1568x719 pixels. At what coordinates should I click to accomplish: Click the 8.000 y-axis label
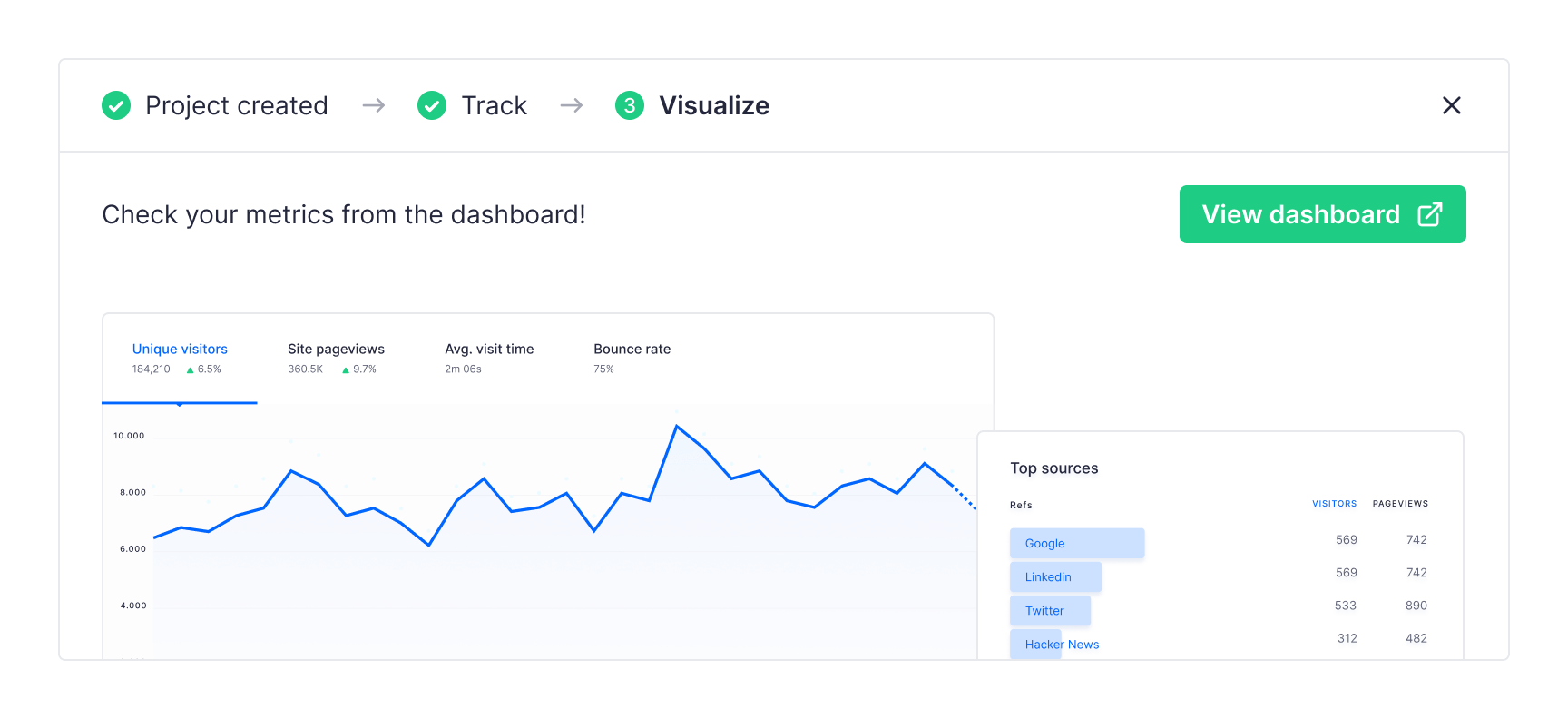[132, 492]
